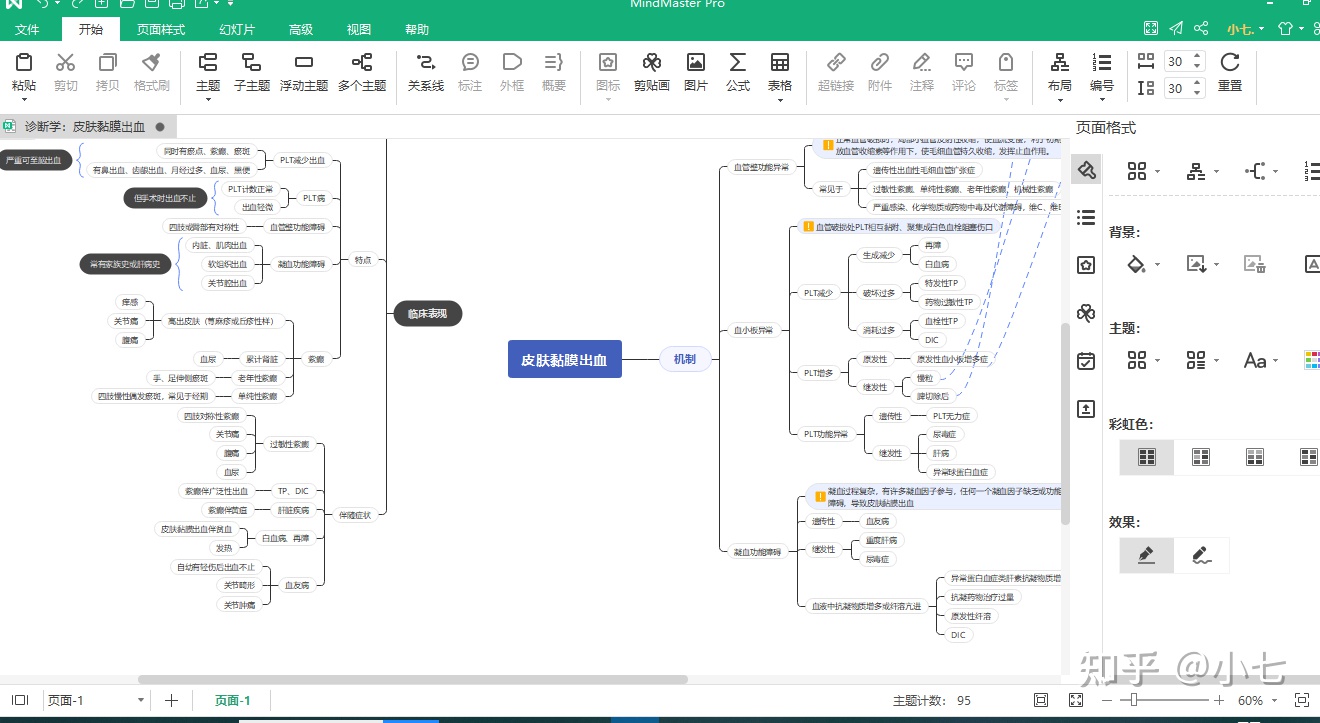The height and width of the screenshot is (723, 1320).
Task: Select the first rainbow color option
Action: pyautogui.click(x=1146, y=457)
